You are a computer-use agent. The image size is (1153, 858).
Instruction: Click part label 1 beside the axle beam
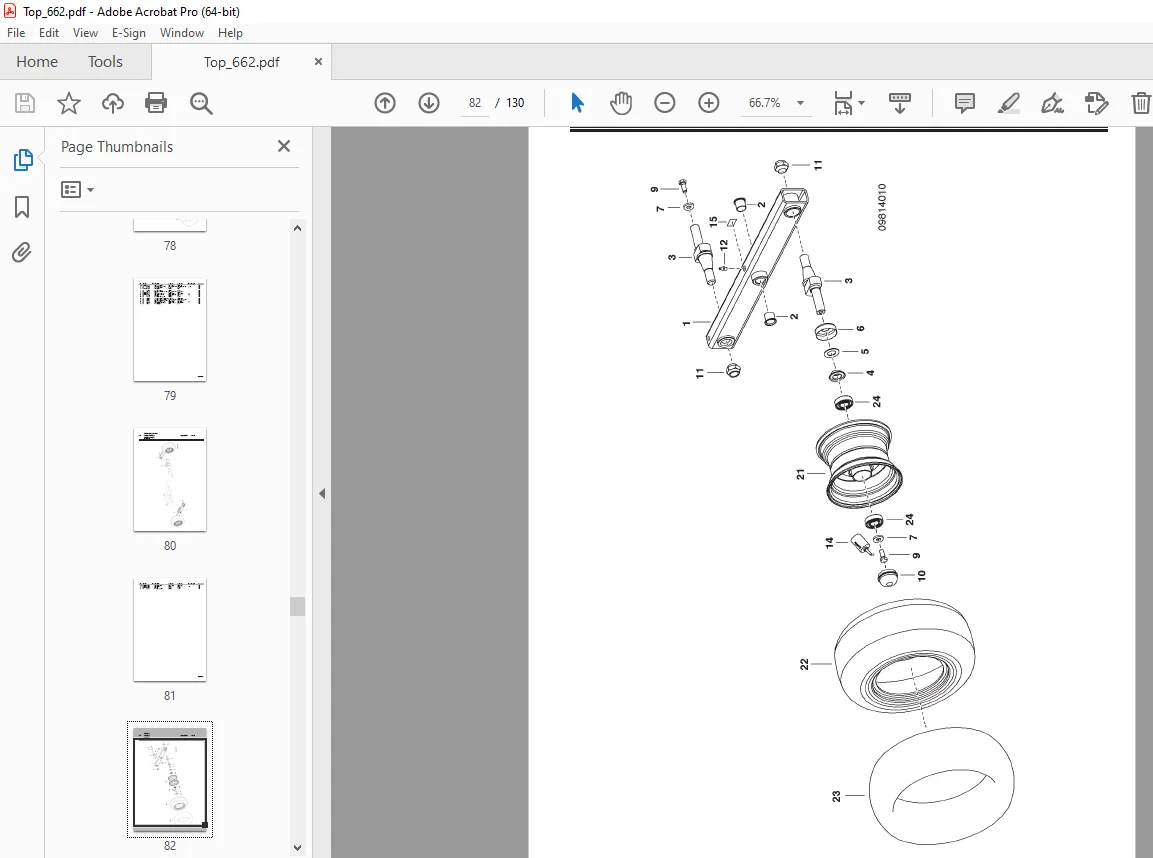686,323
